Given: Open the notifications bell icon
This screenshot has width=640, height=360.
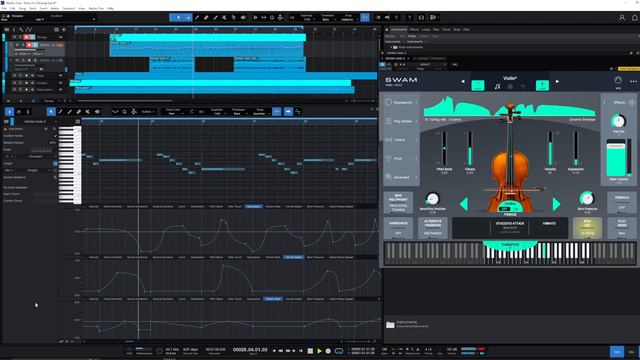Looking at the screenshot, I should tap(635, 18).
